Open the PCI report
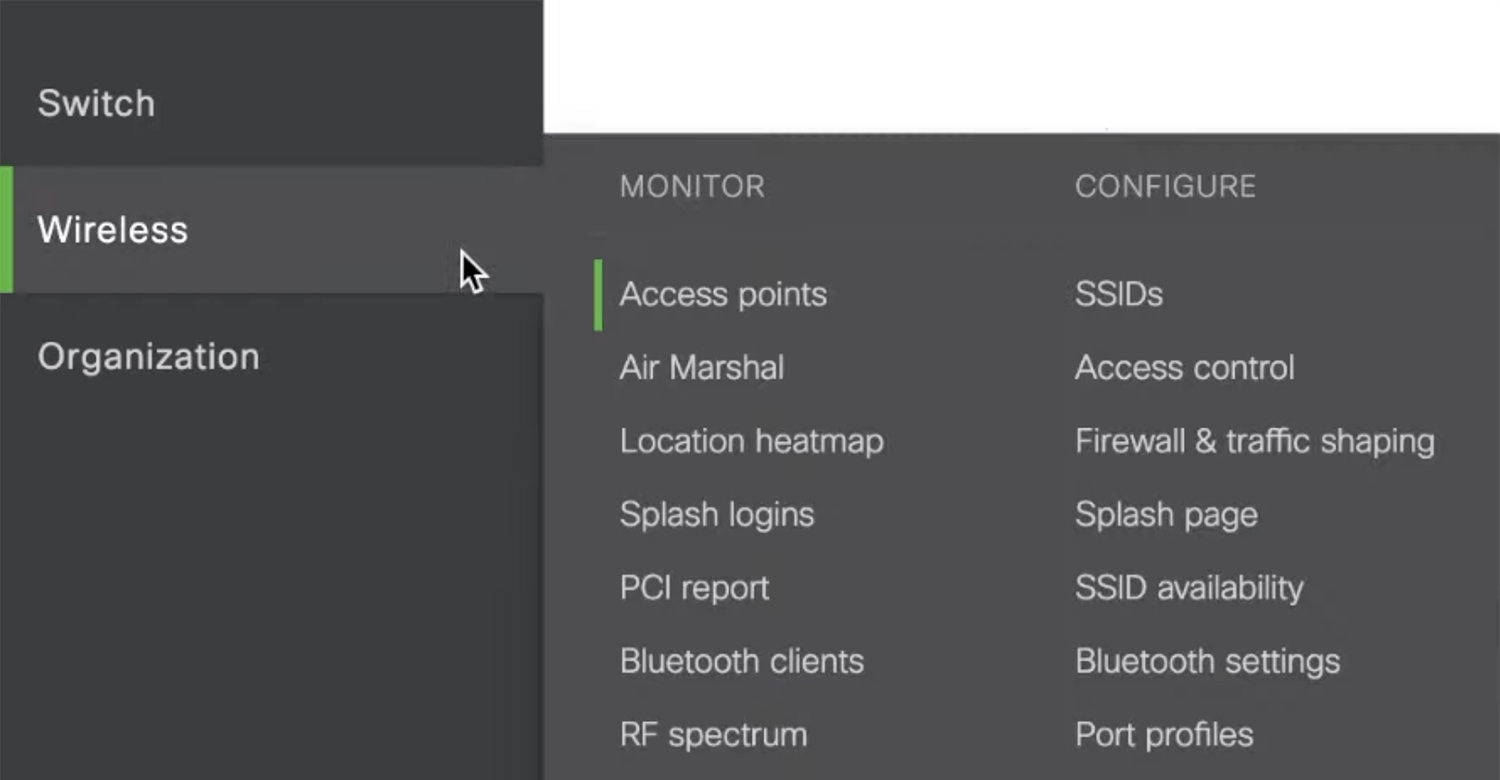Image resolution: width=1500 pixels, height=780 pixels. (694, 587)
